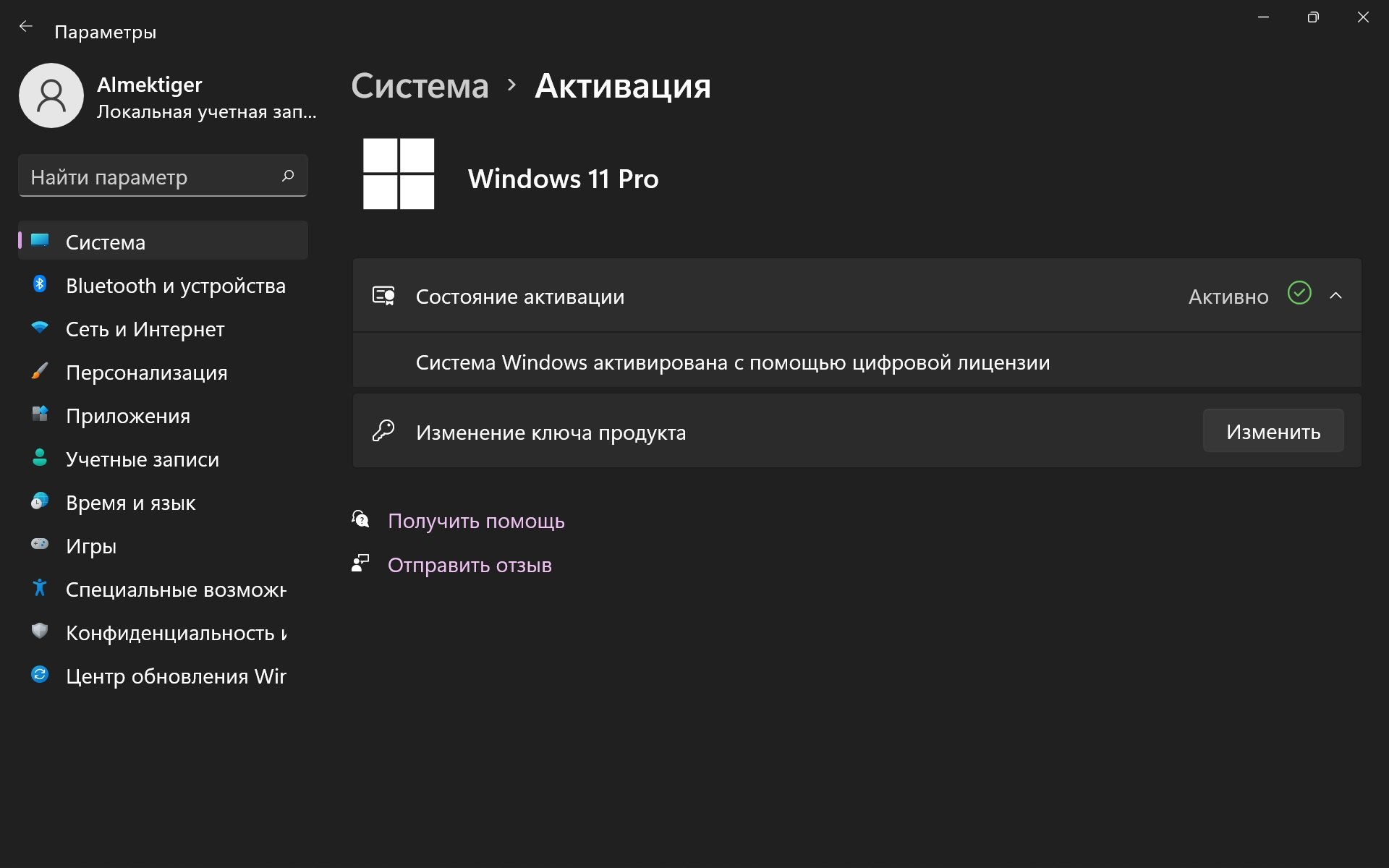
Task: Click the Приложения apps icon
Action: (x=40, y=414)
